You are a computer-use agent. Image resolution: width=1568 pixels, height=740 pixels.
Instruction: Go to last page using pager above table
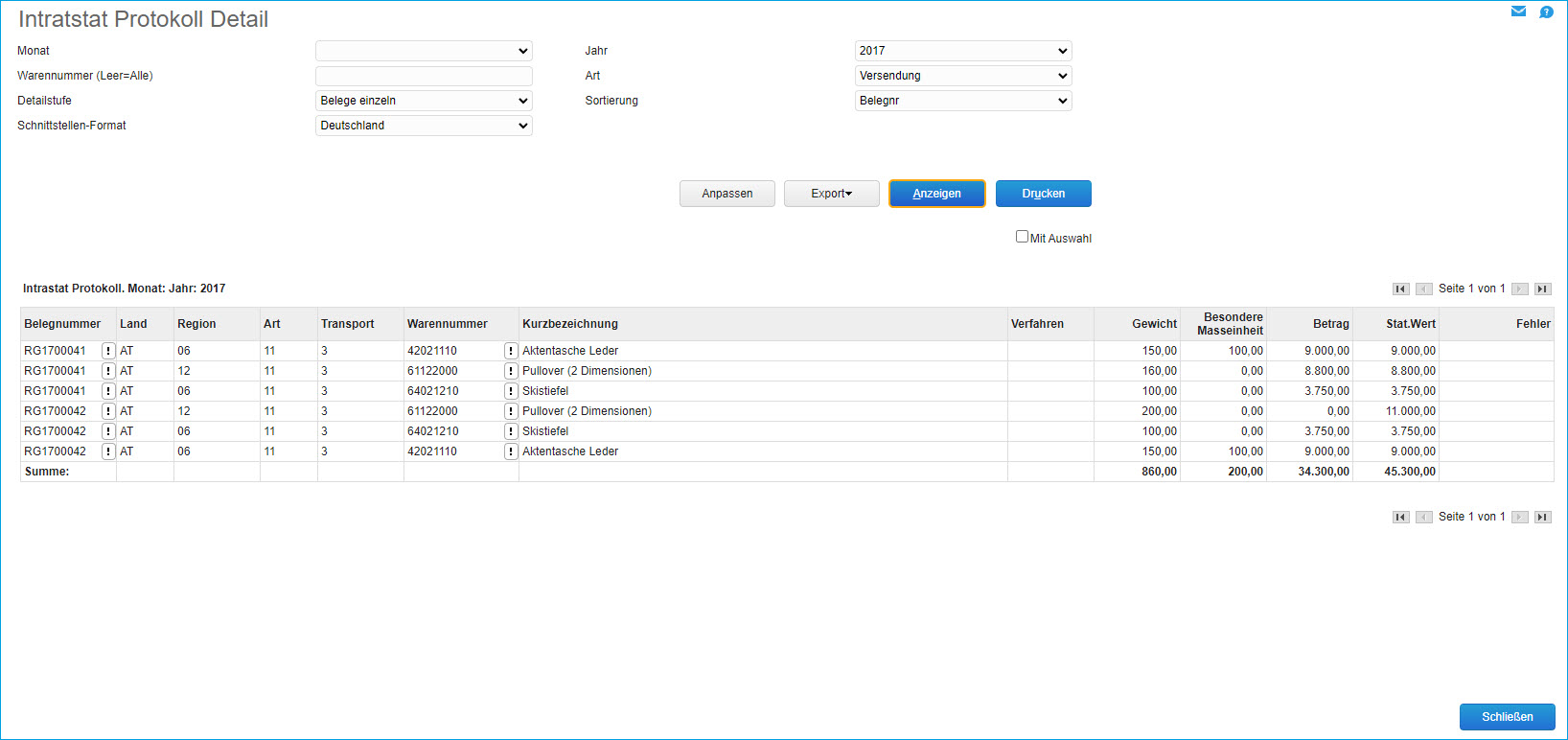click(x=1542, y=289)
